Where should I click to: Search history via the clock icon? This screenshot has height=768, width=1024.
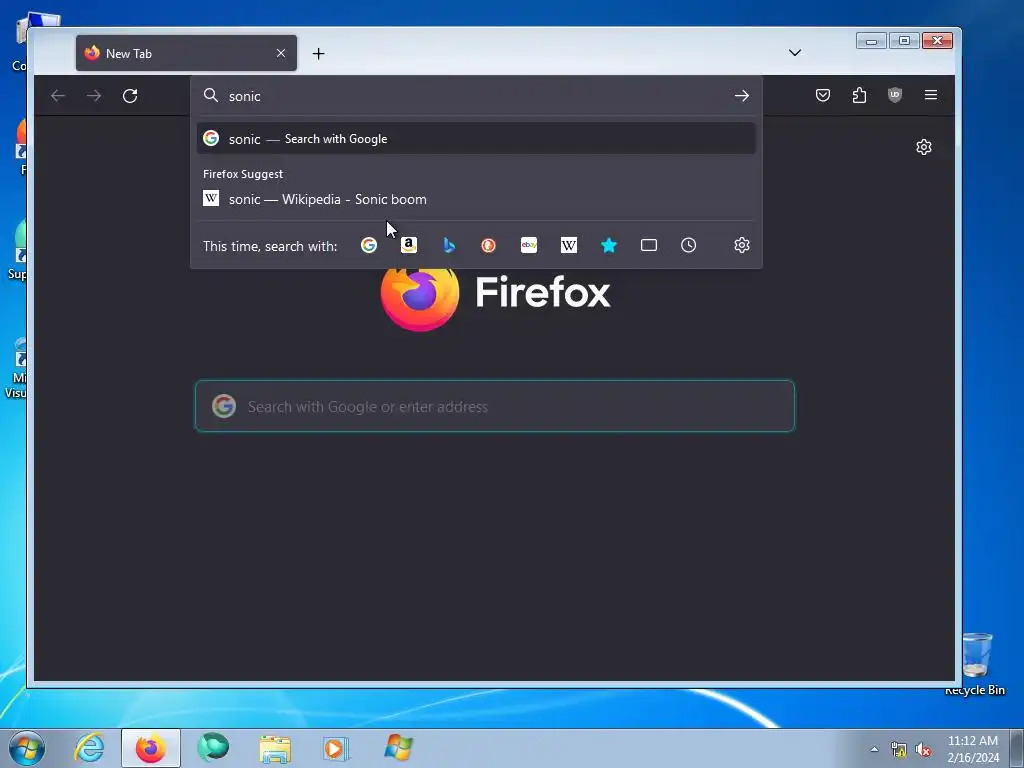(x=688, y=245)
